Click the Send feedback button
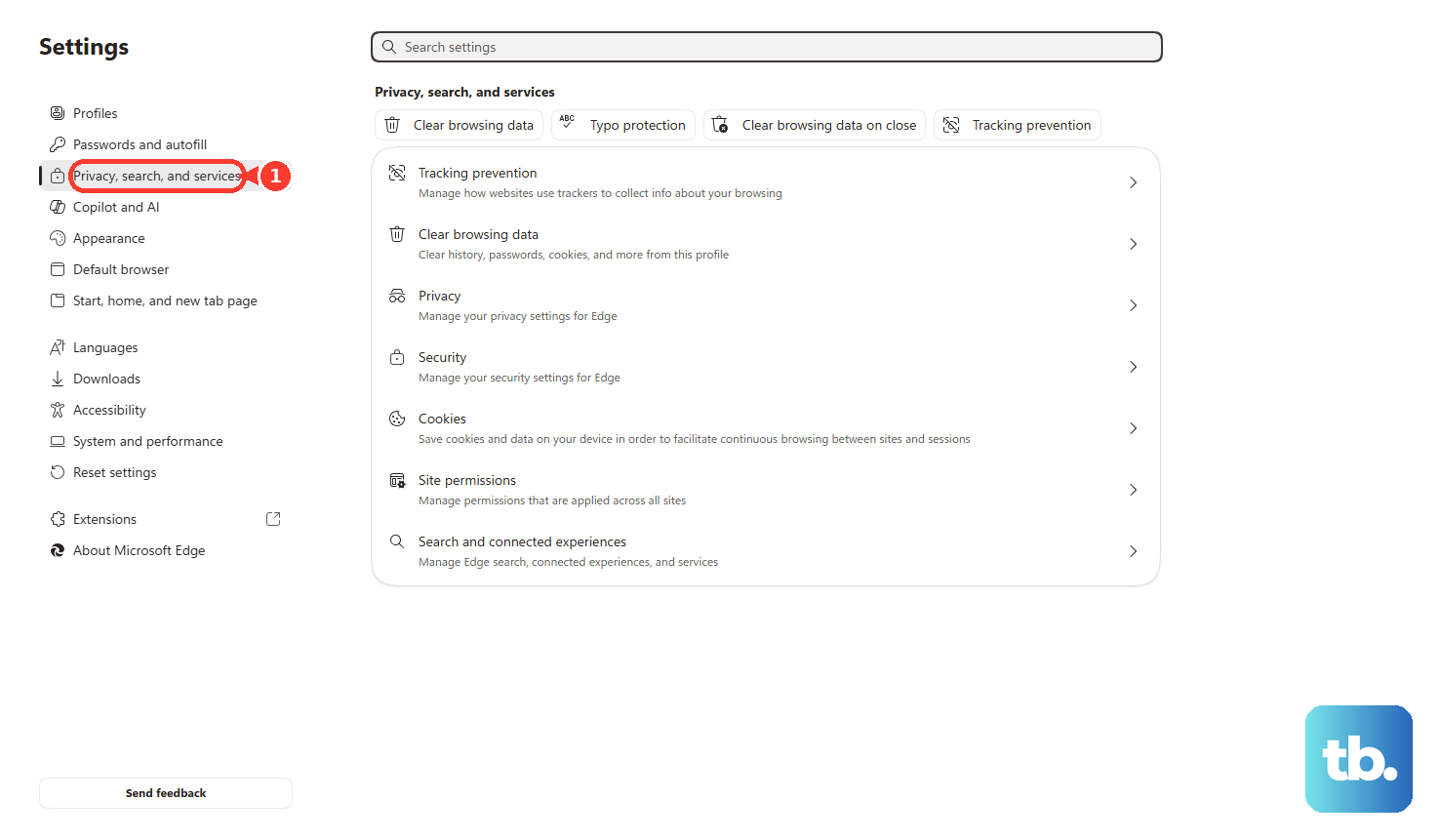 pyautogui.click(x=166, y=793)
